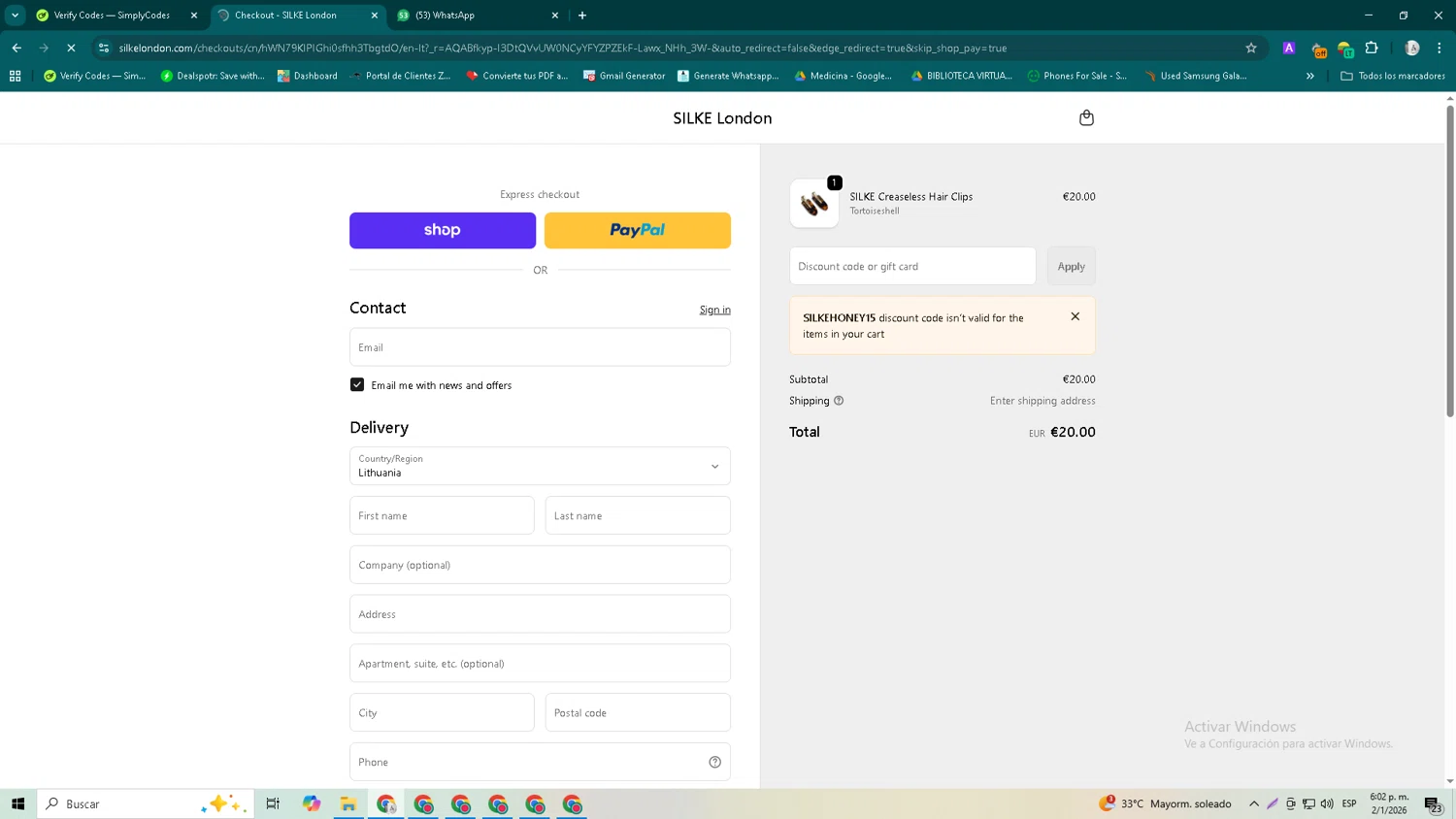1456x819 pixels.
Task: Bookmark this page with the star icon
Action: (x=1251, y=48)
